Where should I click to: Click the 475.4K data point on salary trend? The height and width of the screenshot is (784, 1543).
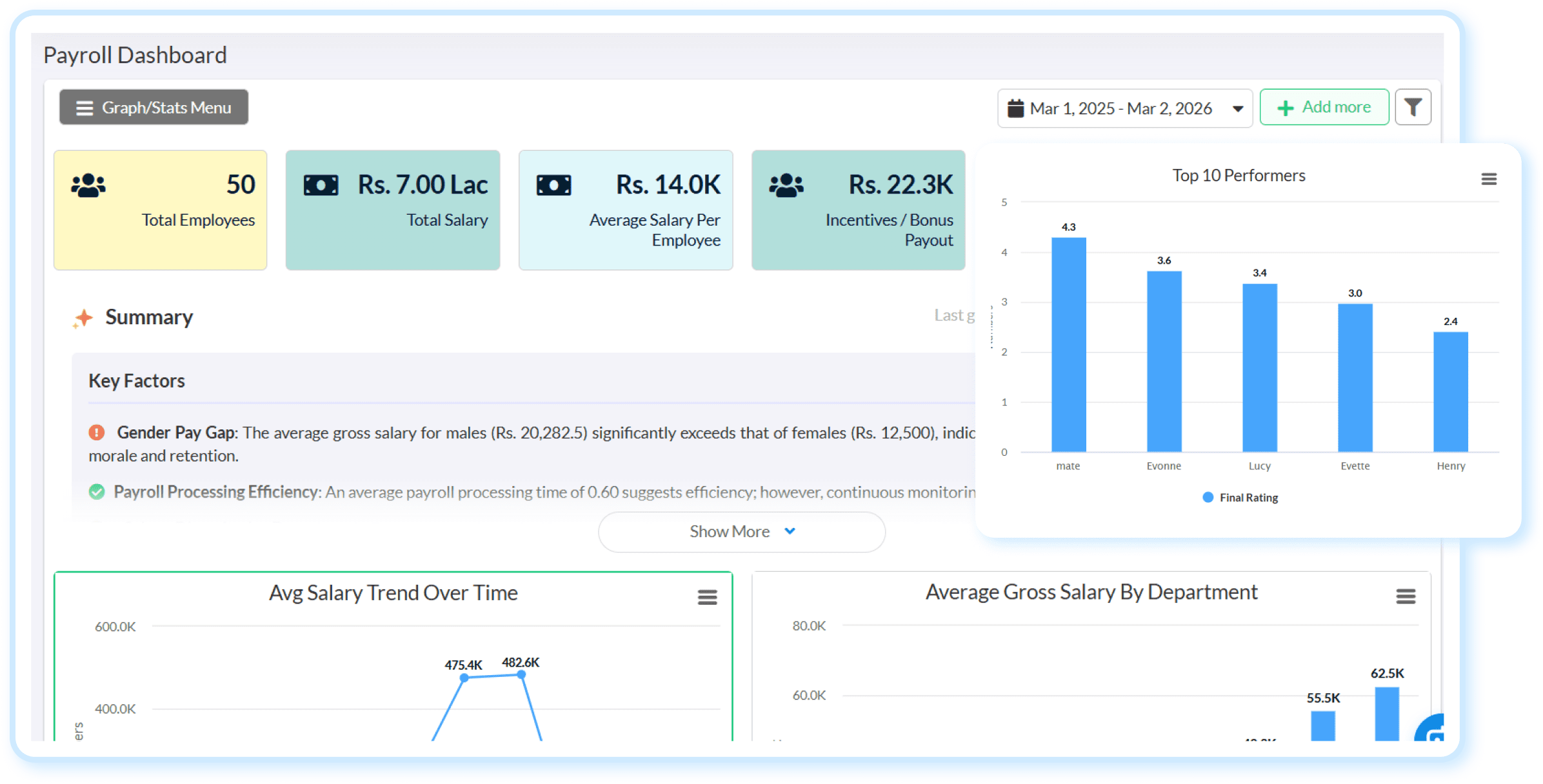coord(464,678)
